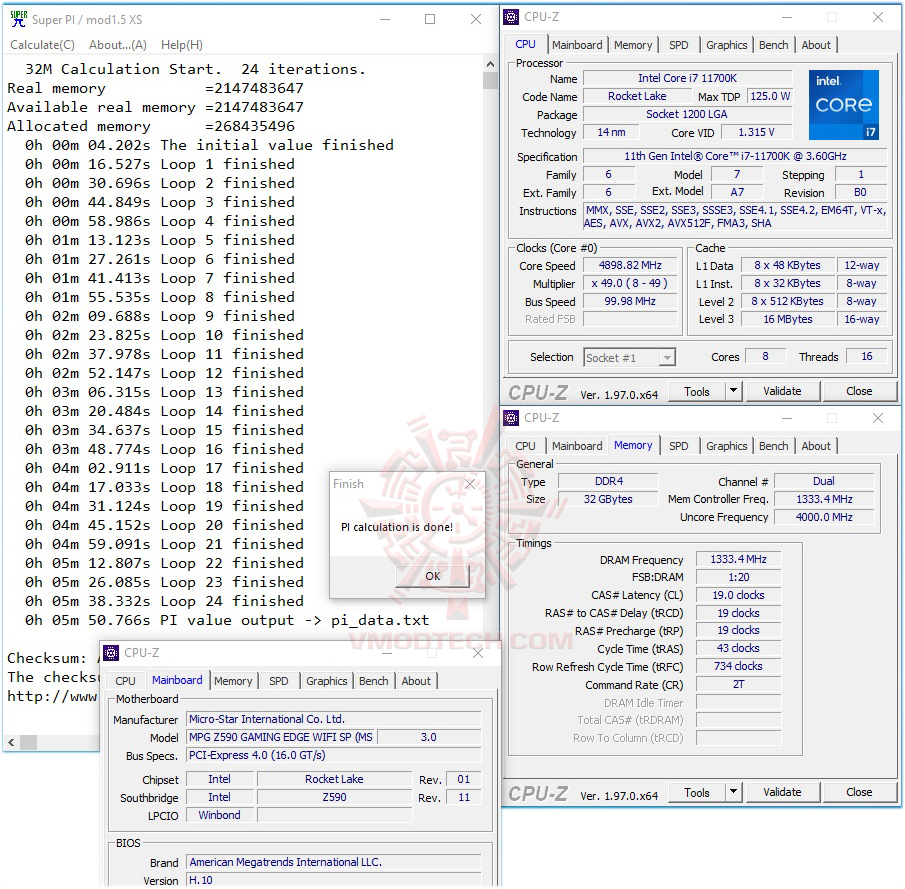
Task: Click the BIOS Brand American Megatrends field
Action: 334,862
